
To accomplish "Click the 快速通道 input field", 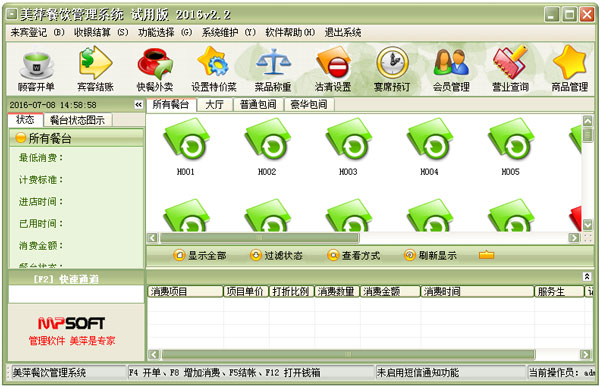I will (76, 294).
